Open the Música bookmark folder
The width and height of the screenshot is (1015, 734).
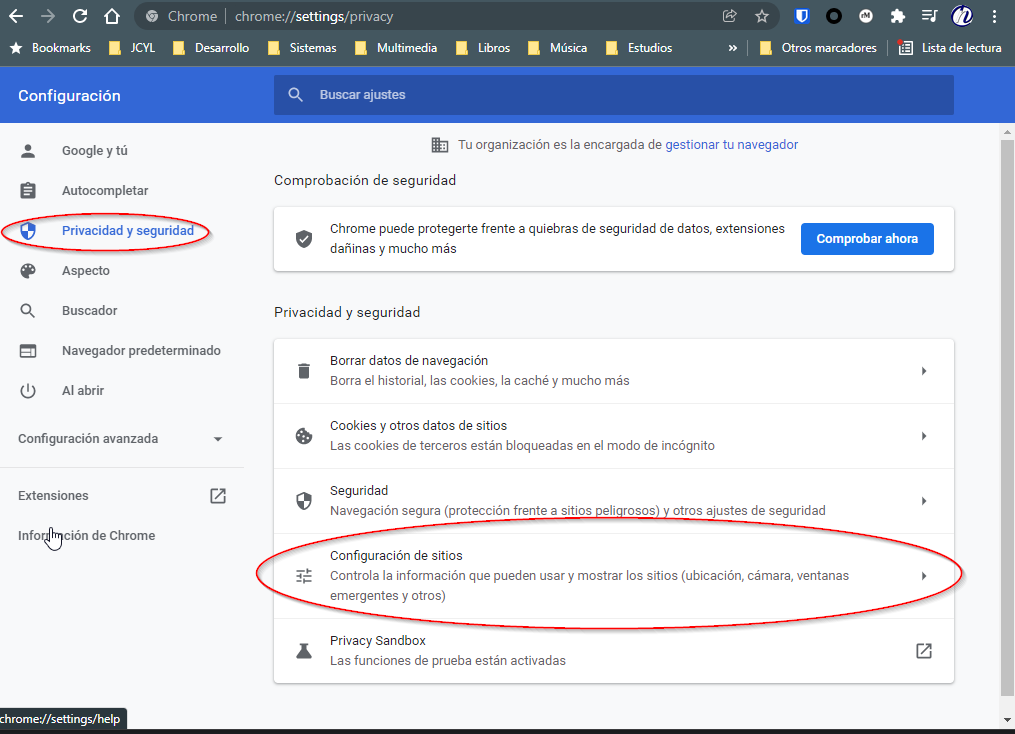(x=557, y=48)
